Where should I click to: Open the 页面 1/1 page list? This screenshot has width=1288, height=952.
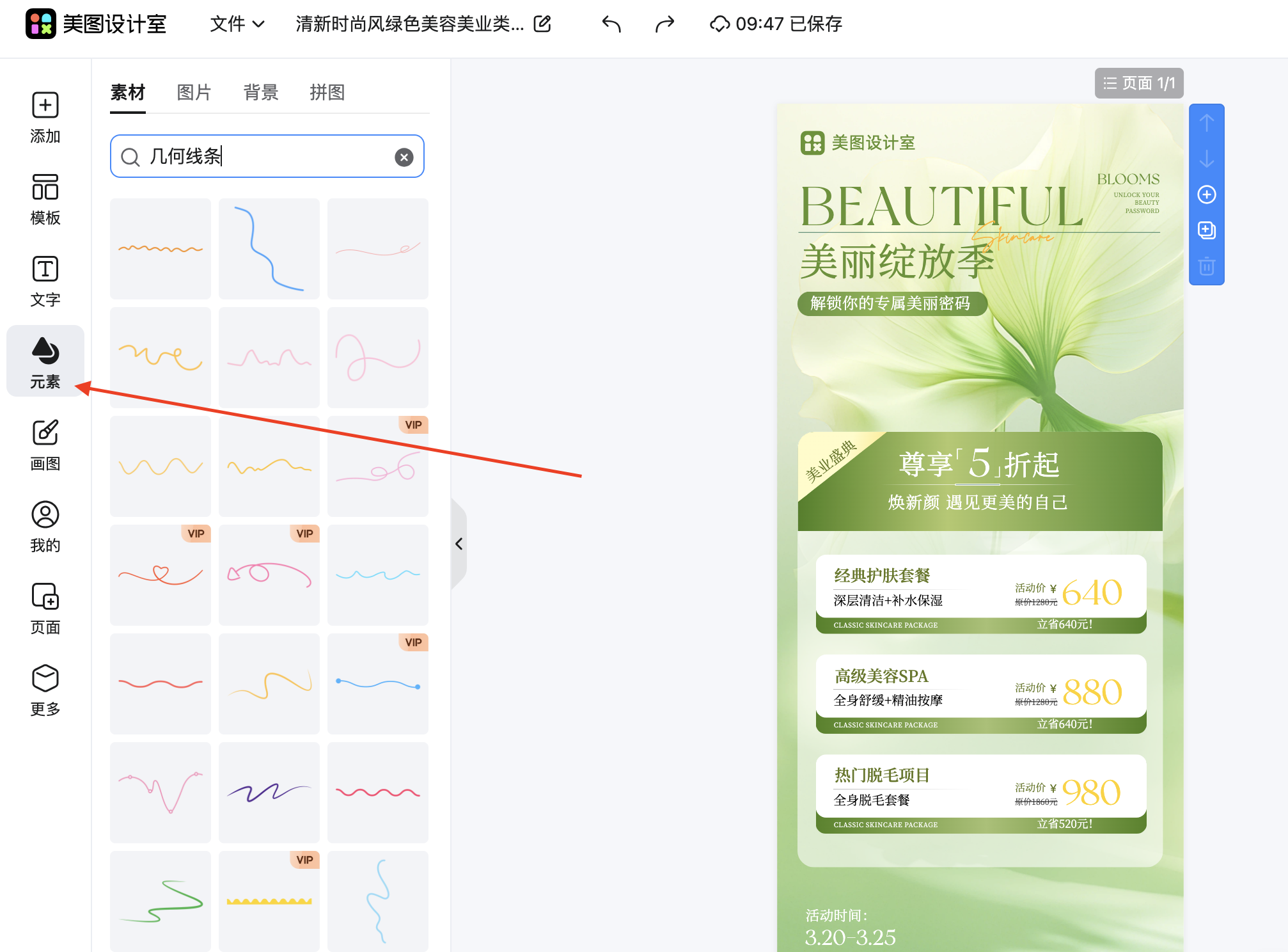[1139, 83]
